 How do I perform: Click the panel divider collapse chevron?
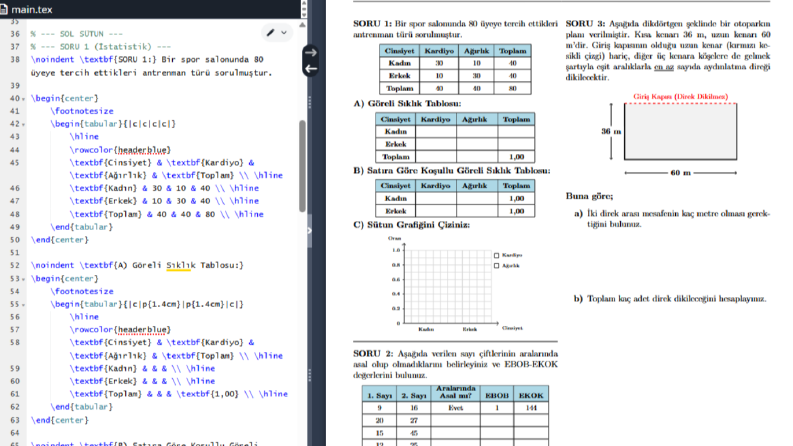click(x=310, y=231)
